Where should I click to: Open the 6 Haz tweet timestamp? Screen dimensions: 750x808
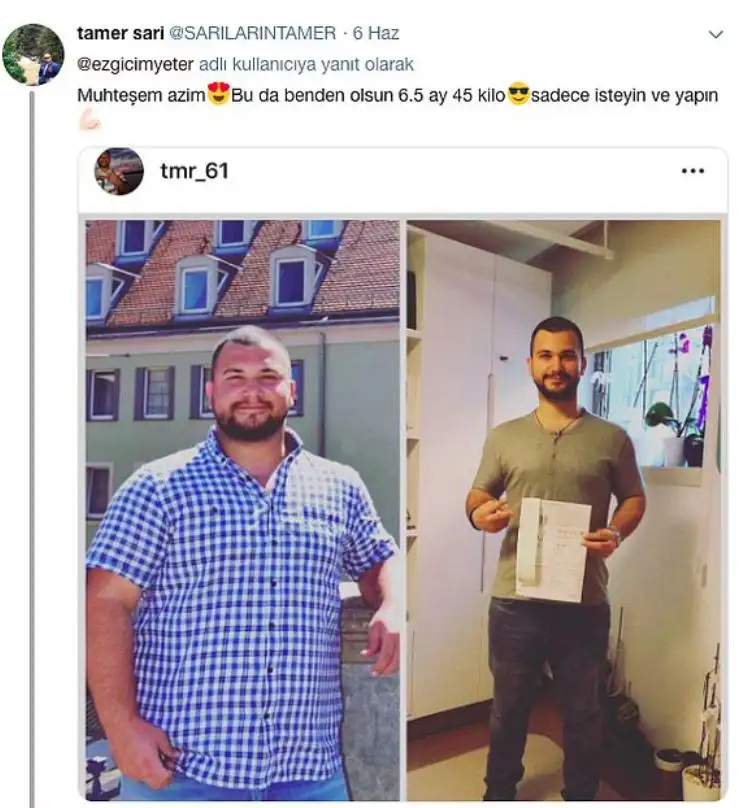click(376, 33)
